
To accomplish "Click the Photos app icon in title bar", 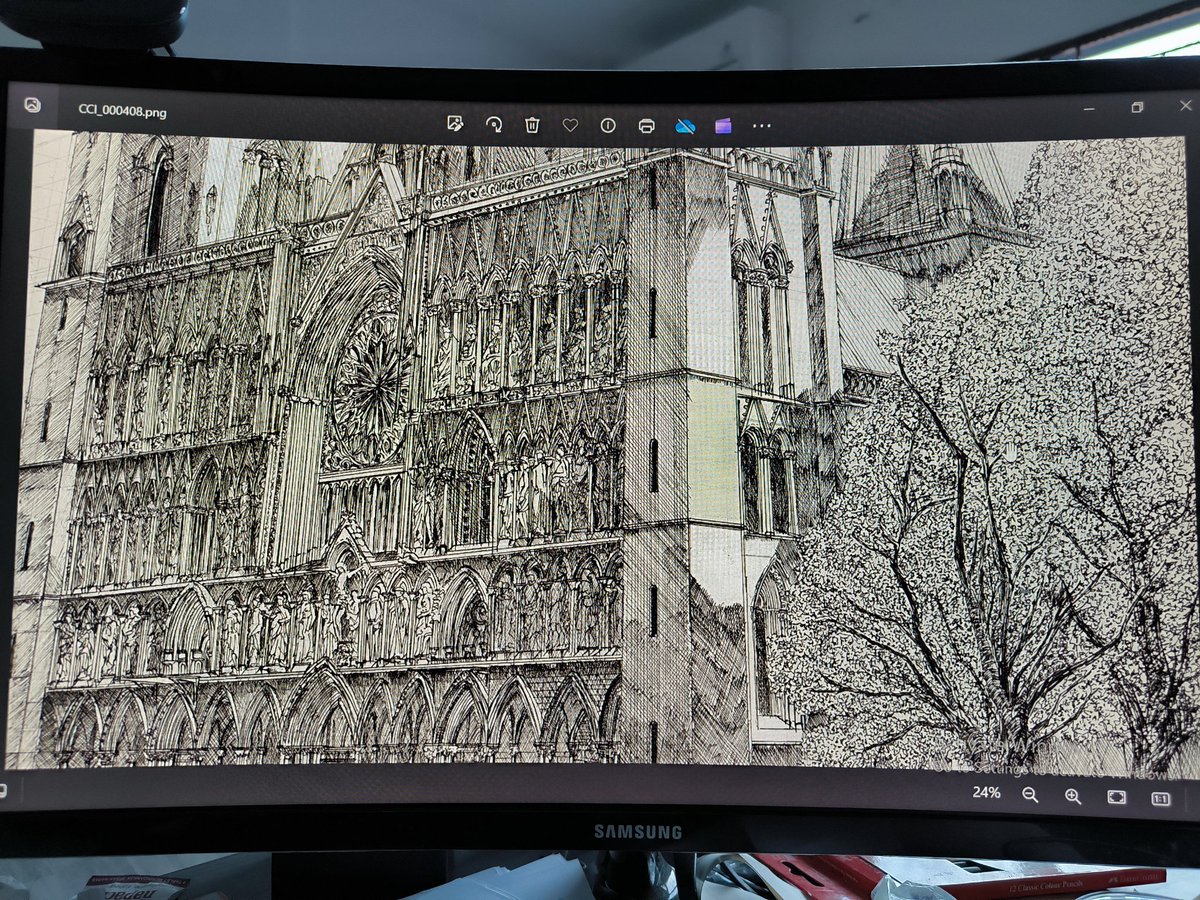I will tap(32, 104).
